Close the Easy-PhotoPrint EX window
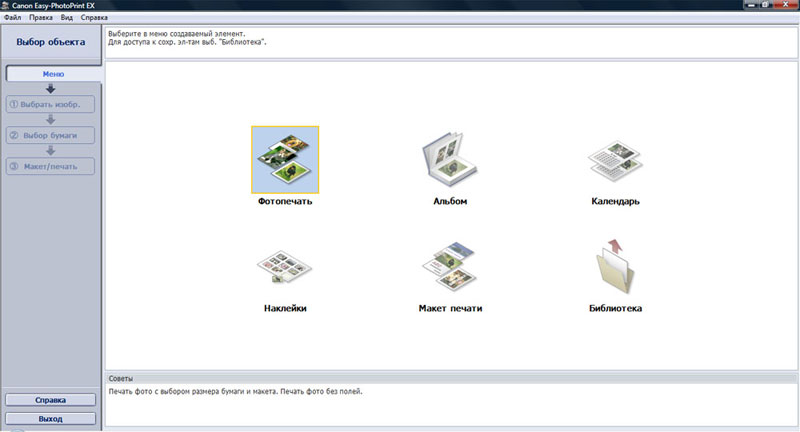 (x=786, y=4)
